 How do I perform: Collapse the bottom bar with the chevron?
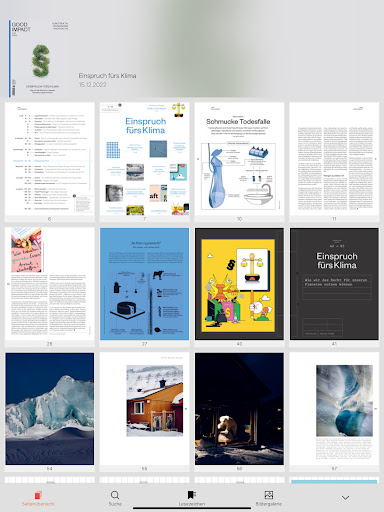tap(346, 498)
